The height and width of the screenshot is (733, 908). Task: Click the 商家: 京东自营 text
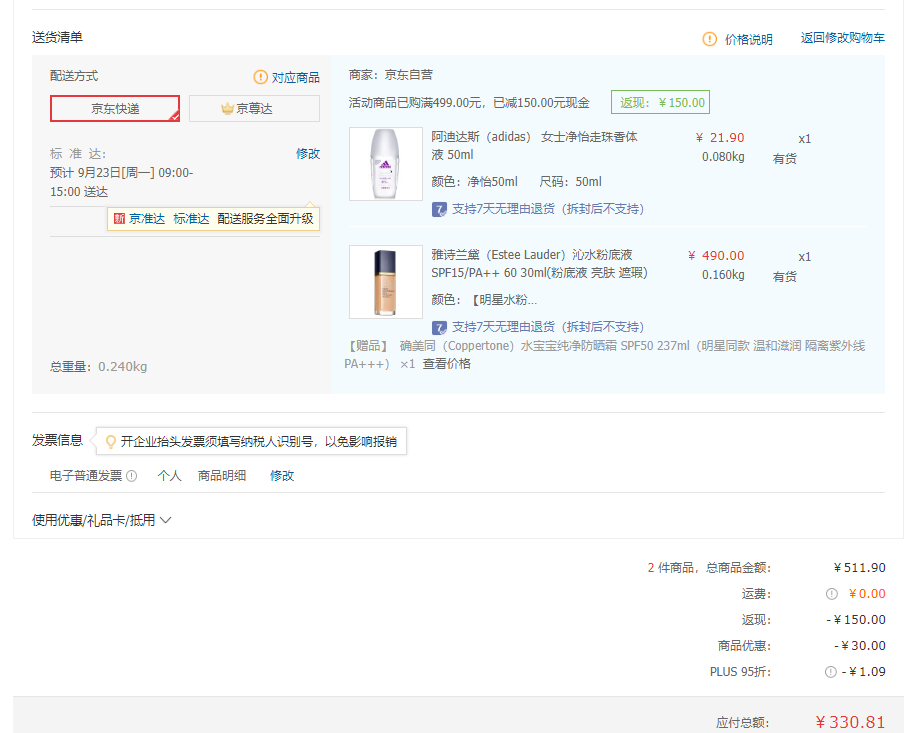coord(391,75)
